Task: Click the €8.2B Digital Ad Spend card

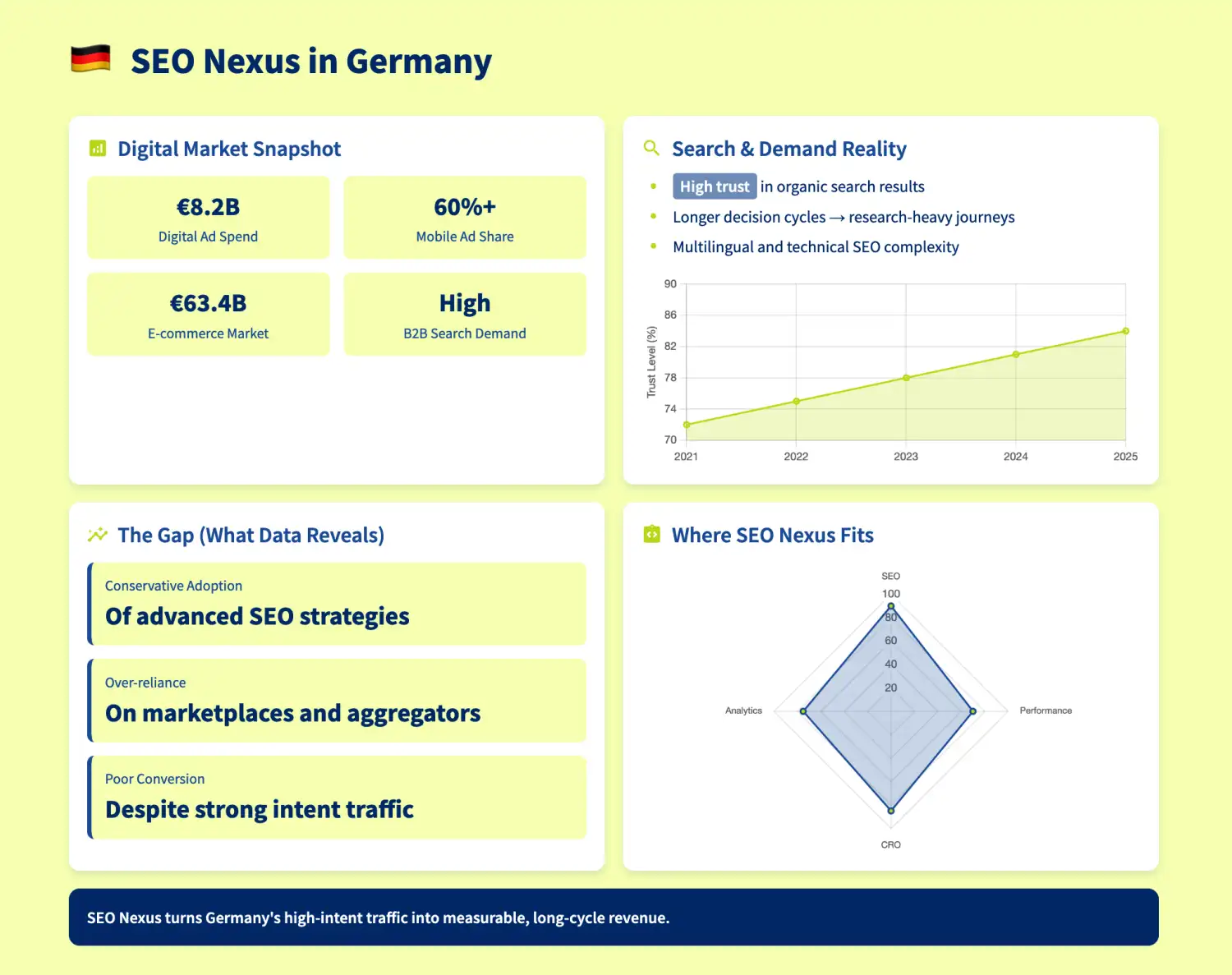Action: pos(208,217)
